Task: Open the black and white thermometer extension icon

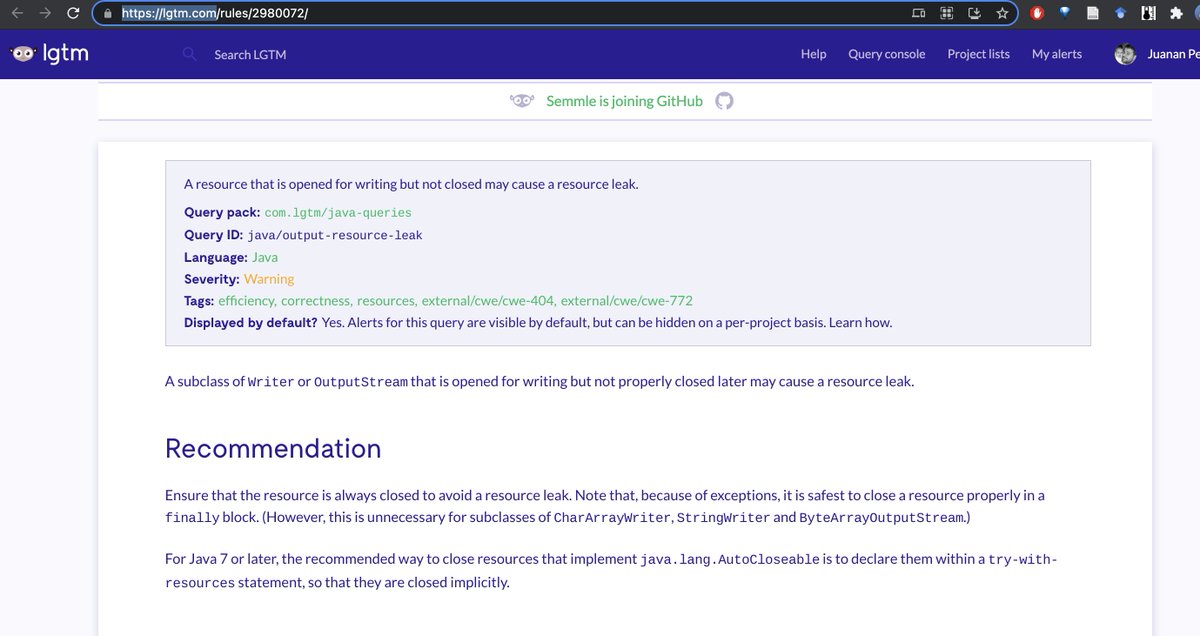Action: coord(1149,14)
